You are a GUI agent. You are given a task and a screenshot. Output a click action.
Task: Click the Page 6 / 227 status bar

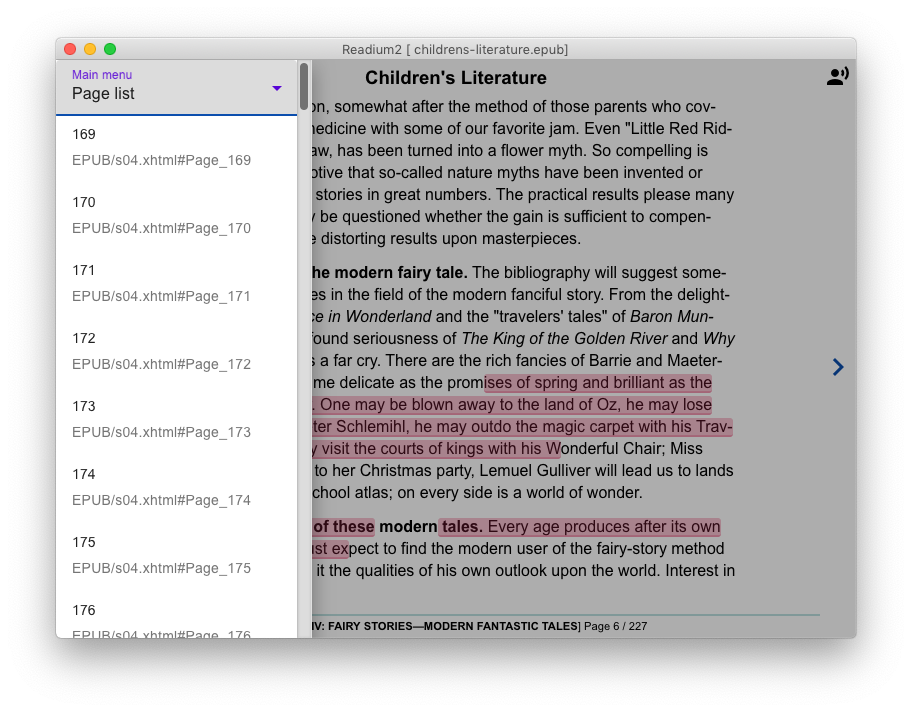(614, 626)
